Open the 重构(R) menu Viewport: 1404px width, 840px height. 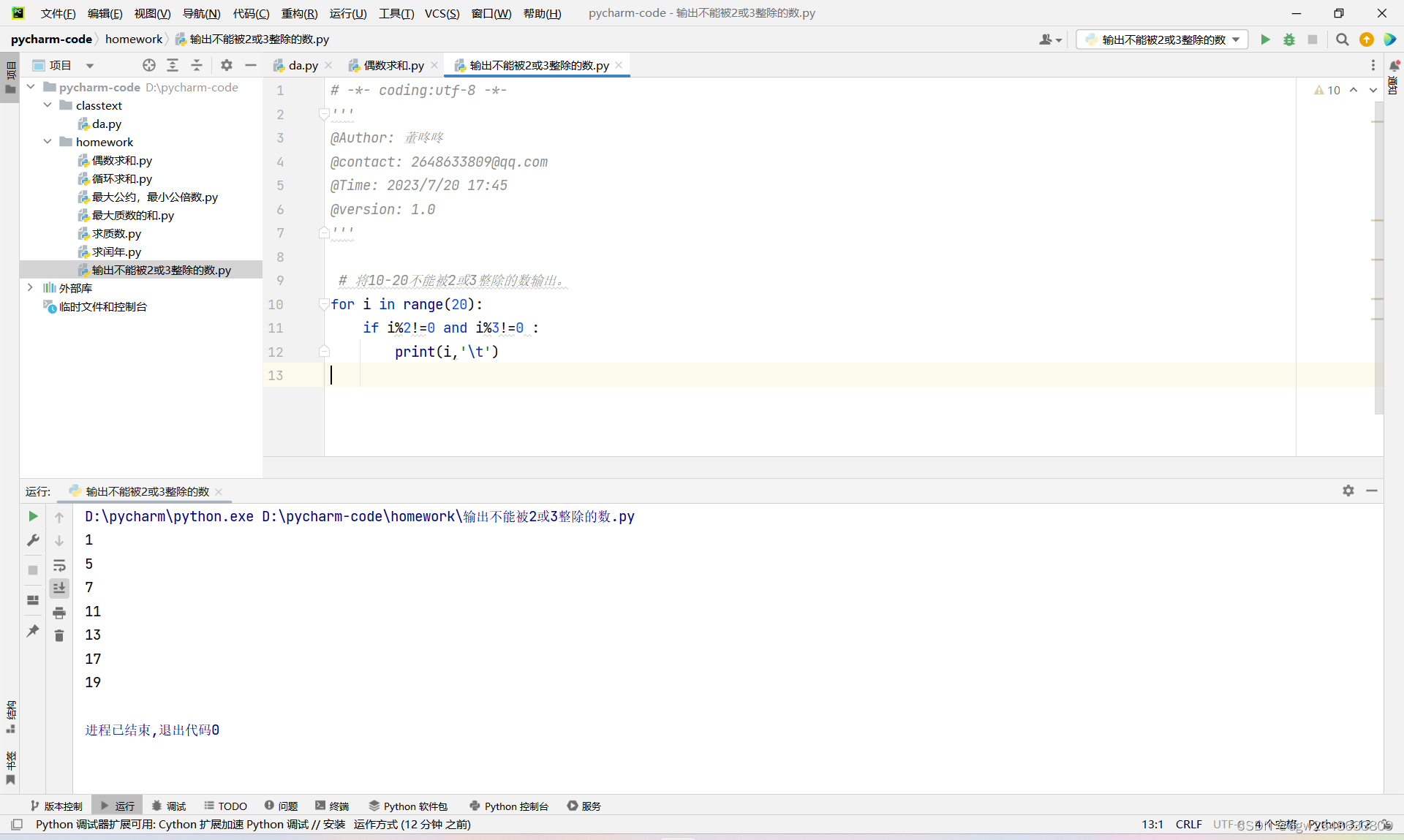coord(299,13)
